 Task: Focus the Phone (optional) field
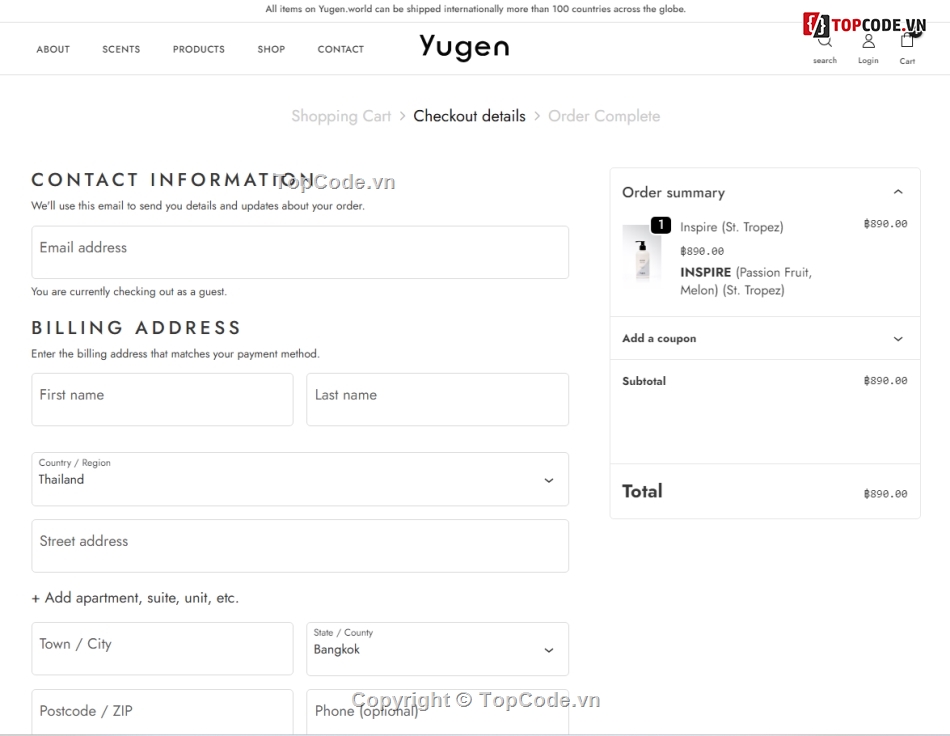(437, 712)
